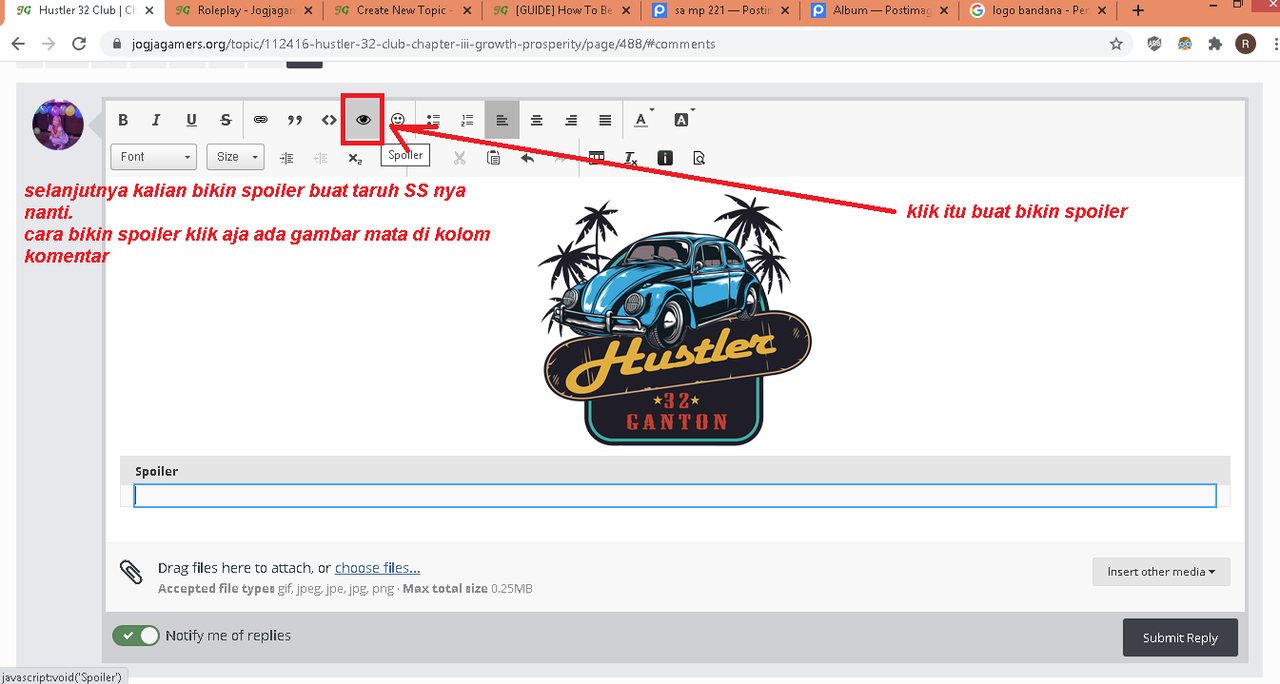Screen dimensions: 1280x684
Task: Toggle the Notify me of replies switch
Action: (136, 635)
